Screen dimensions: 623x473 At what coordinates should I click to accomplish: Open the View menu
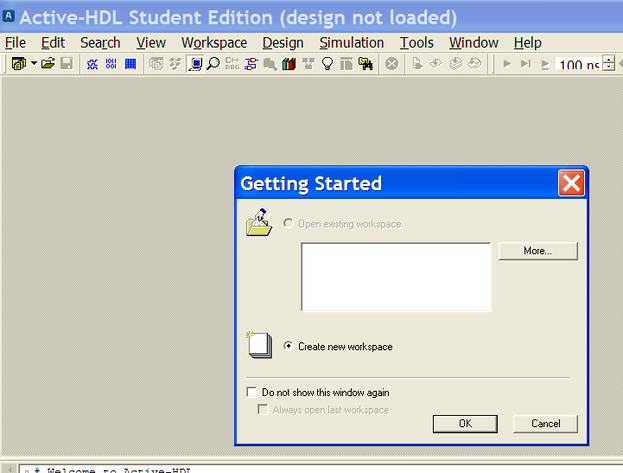(151, 43)
